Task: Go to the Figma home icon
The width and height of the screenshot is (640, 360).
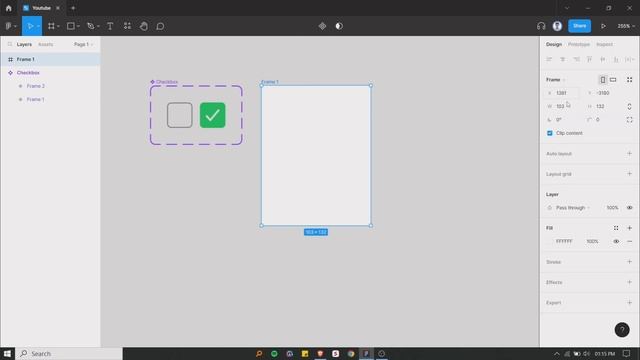Action: click(9, 8)
